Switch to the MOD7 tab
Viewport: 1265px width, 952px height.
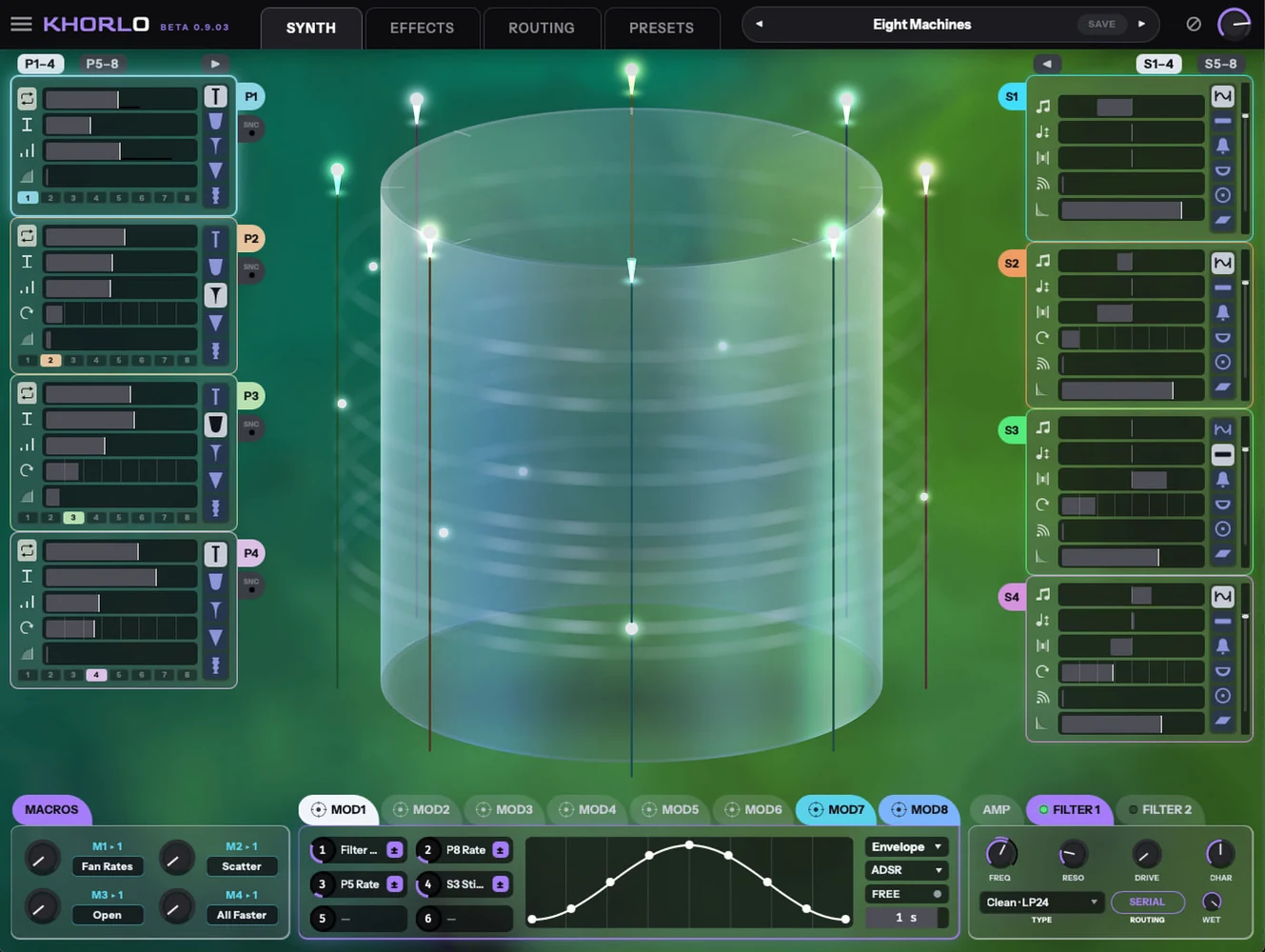click(836, 810)
